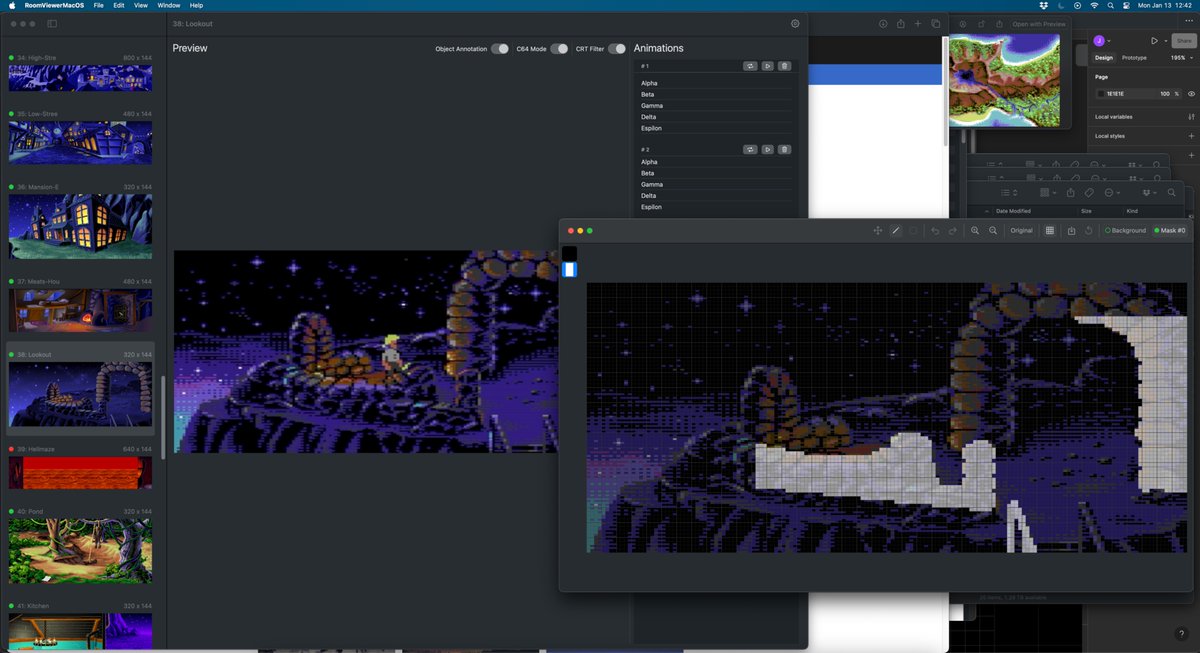Screen dimensions: 1200x653
Task: Add a local style with plus icon
Action: point(1191,135)
